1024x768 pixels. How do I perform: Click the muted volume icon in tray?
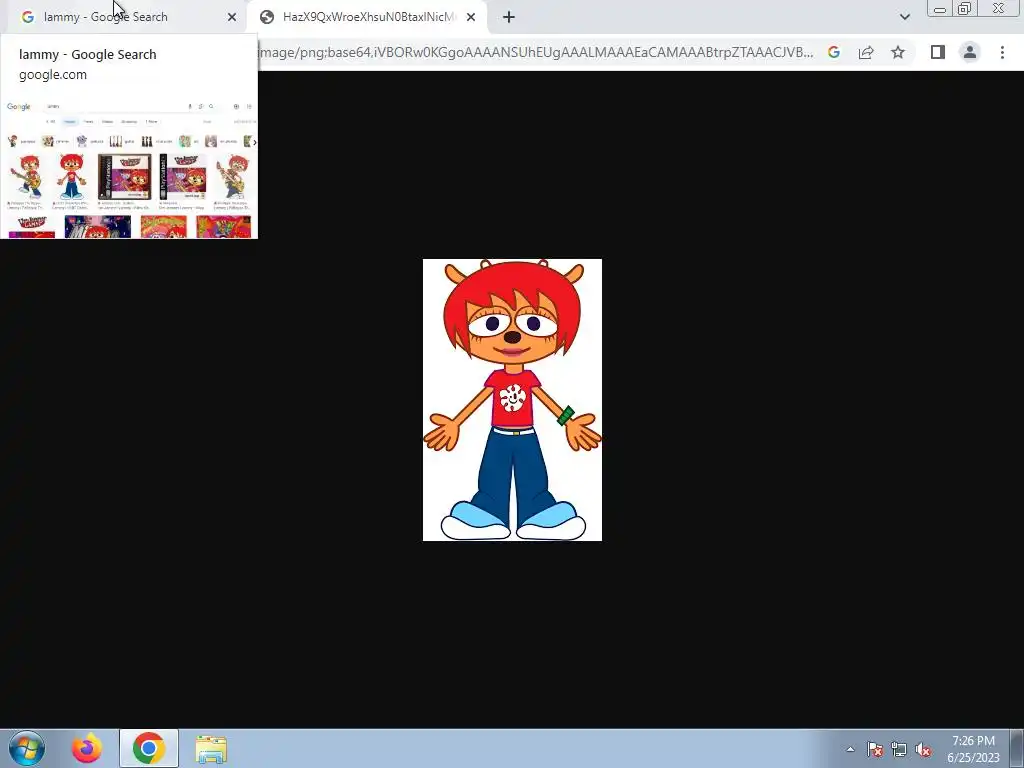tap(923, 749)
